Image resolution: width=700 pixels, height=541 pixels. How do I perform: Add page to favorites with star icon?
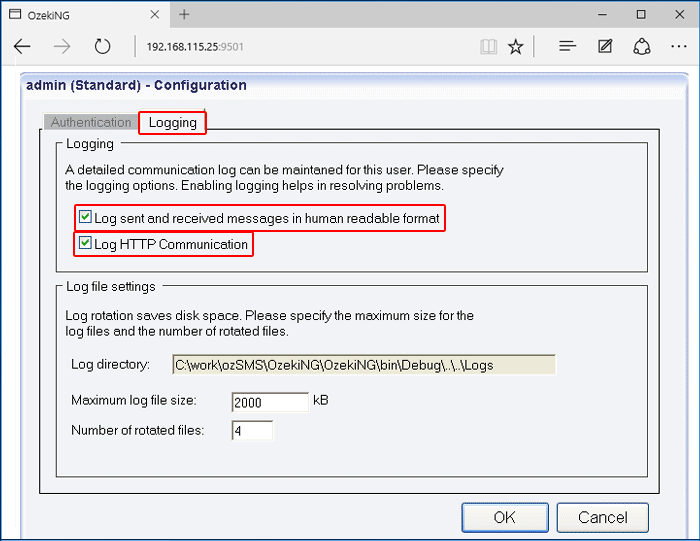516,46
